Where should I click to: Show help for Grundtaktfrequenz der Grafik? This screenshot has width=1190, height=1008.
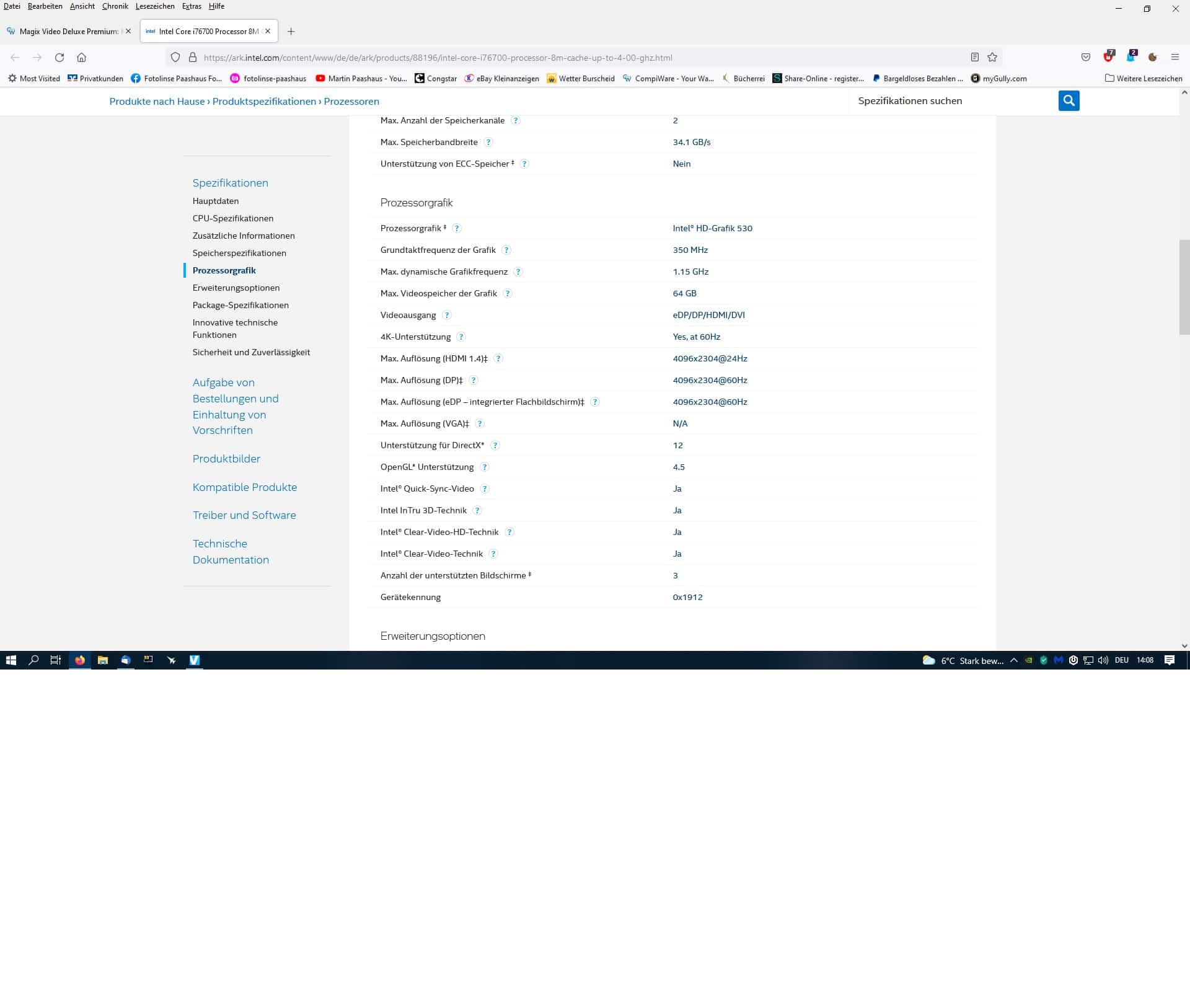point(506,250)
